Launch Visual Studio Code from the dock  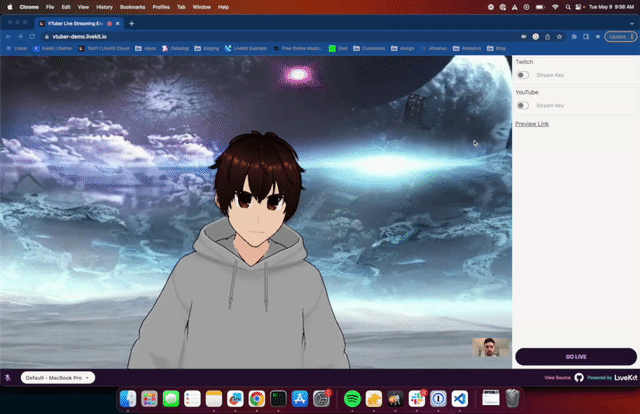(x=460, y=399)
